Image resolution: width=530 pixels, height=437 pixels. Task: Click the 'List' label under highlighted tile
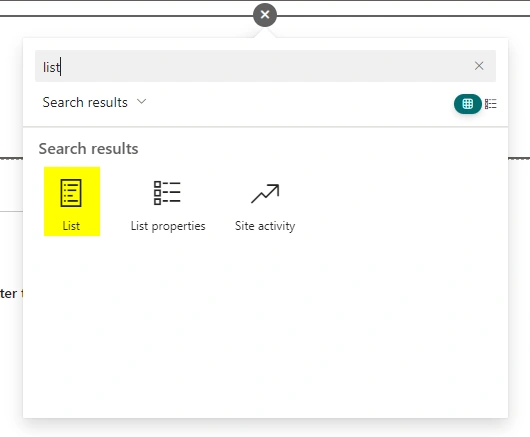coord(71,226)
